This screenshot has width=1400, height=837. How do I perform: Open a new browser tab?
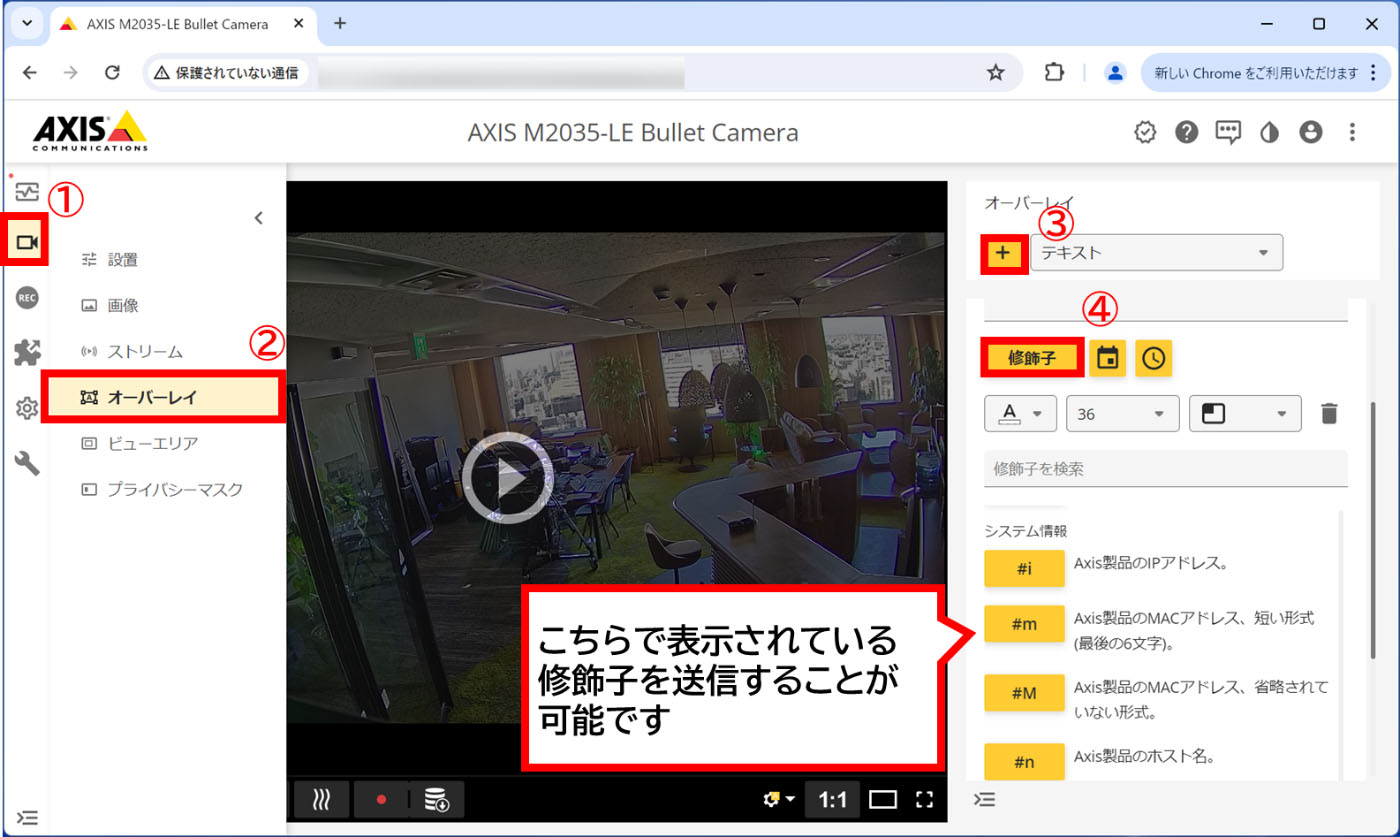pos(340,23)
